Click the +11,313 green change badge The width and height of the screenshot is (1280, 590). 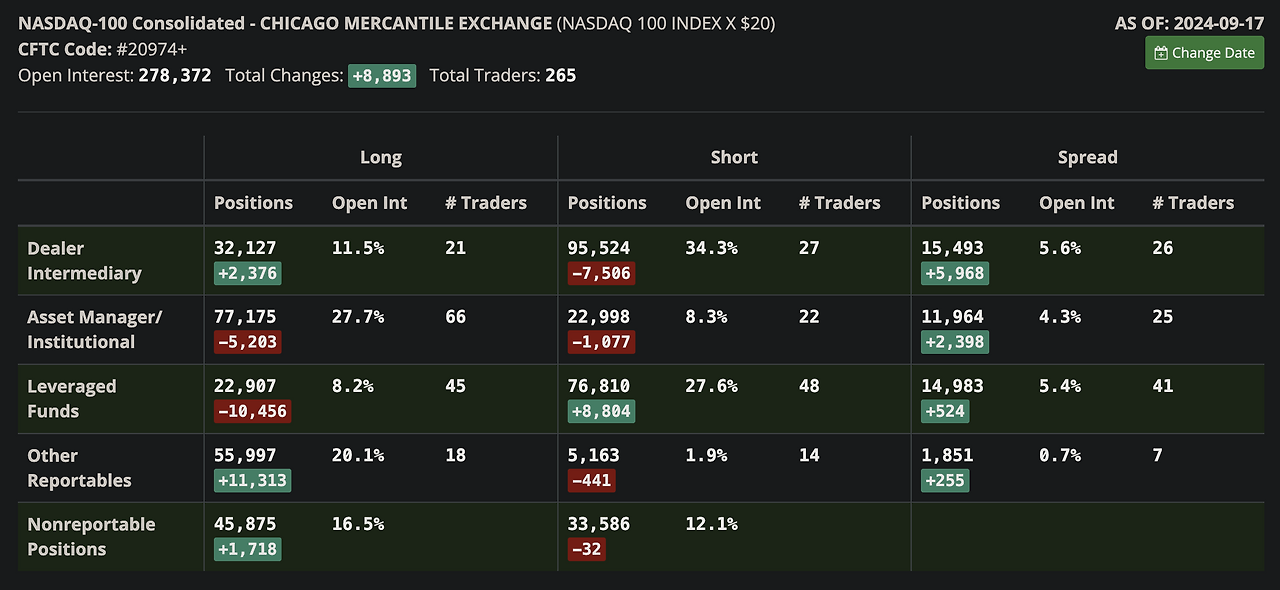click(252, 480)
